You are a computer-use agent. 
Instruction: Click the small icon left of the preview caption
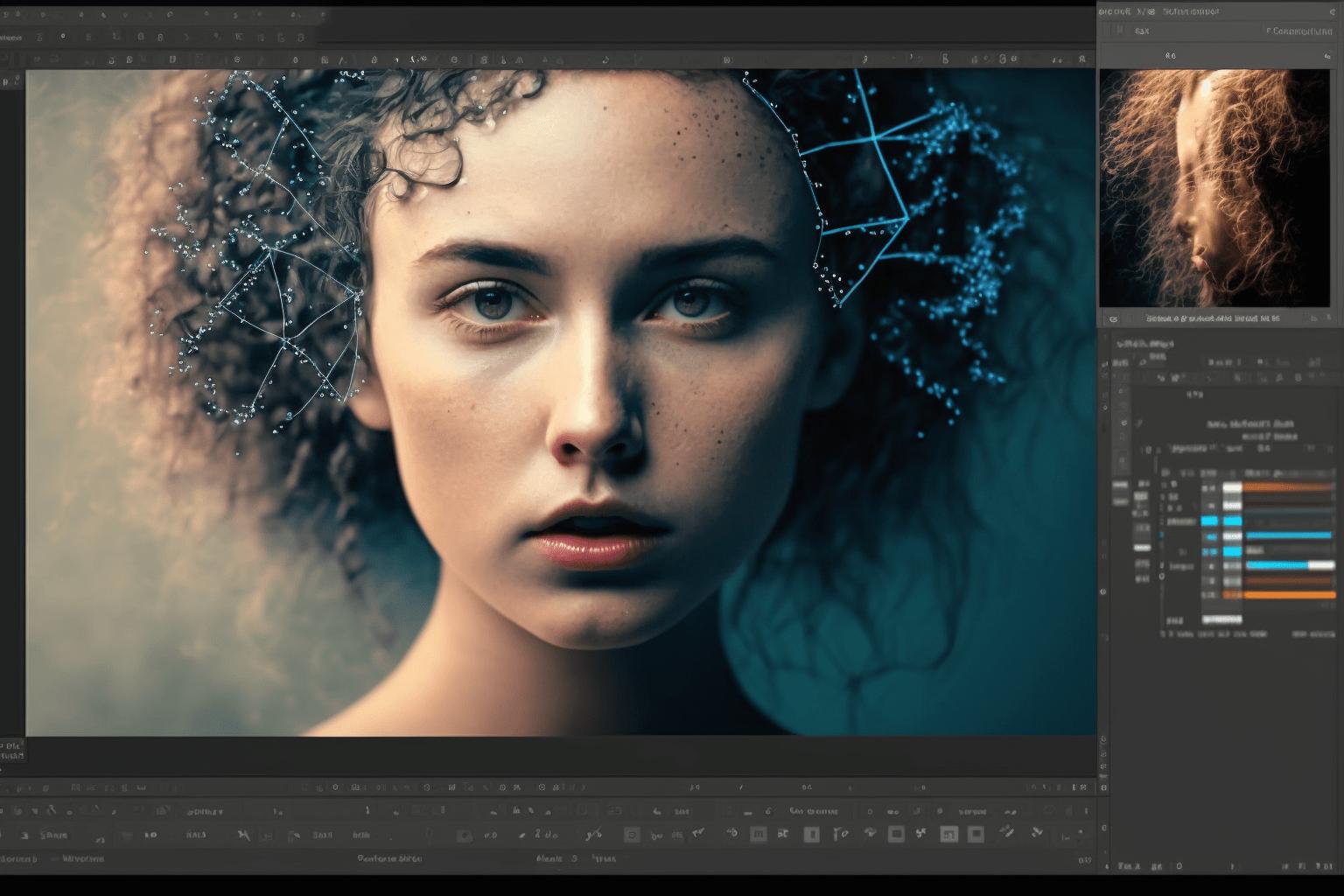point(1113,319)
